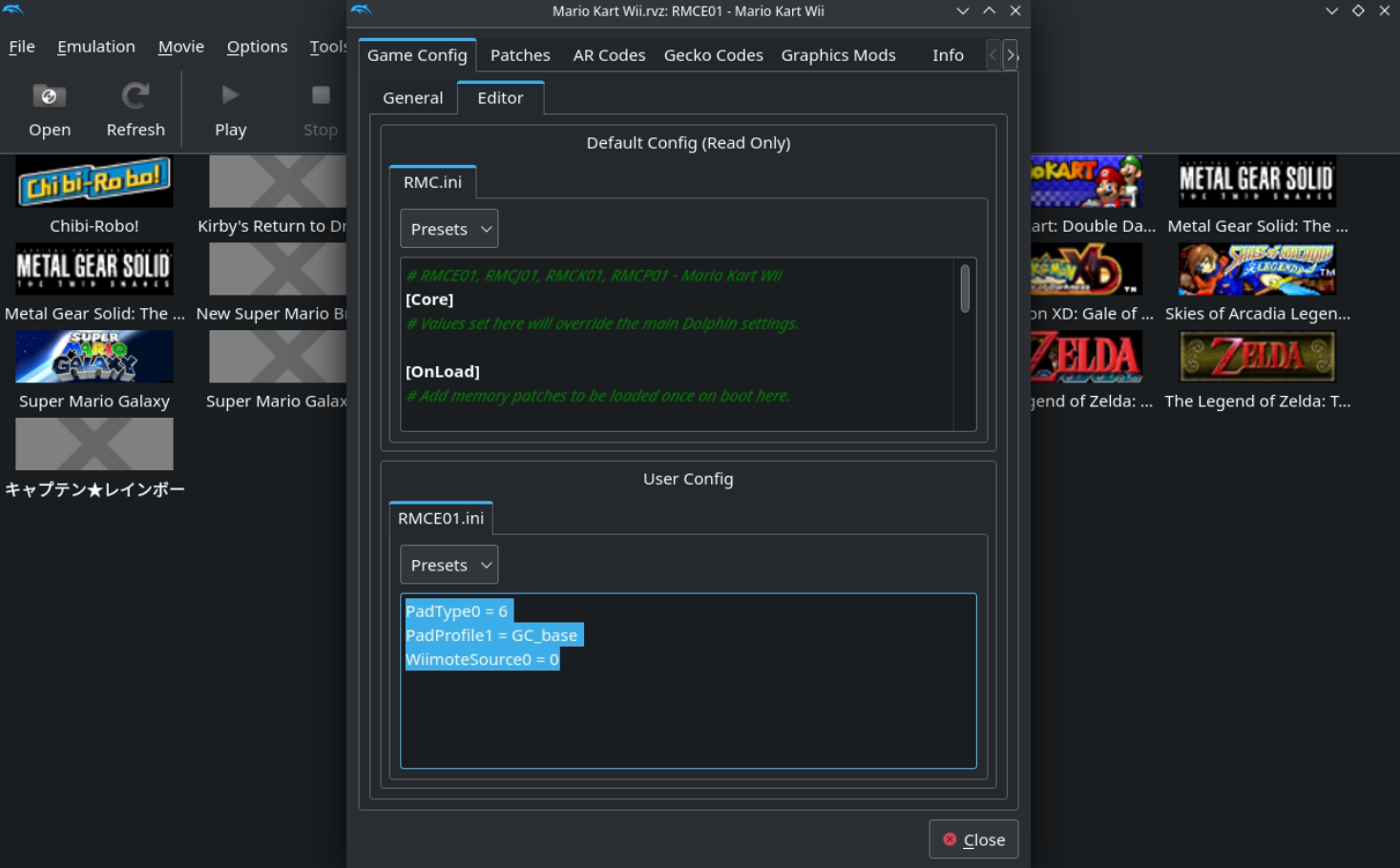The height and width of the screenshot is (868, 1400).
Task: Click the Dolphin logo in main window
Action: 13,10
